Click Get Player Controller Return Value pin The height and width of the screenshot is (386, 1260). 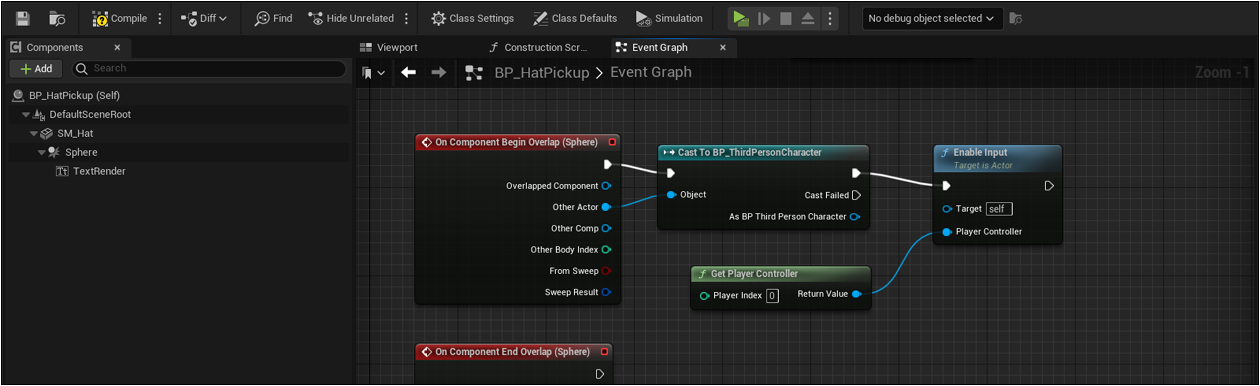[x=857, y=294]
